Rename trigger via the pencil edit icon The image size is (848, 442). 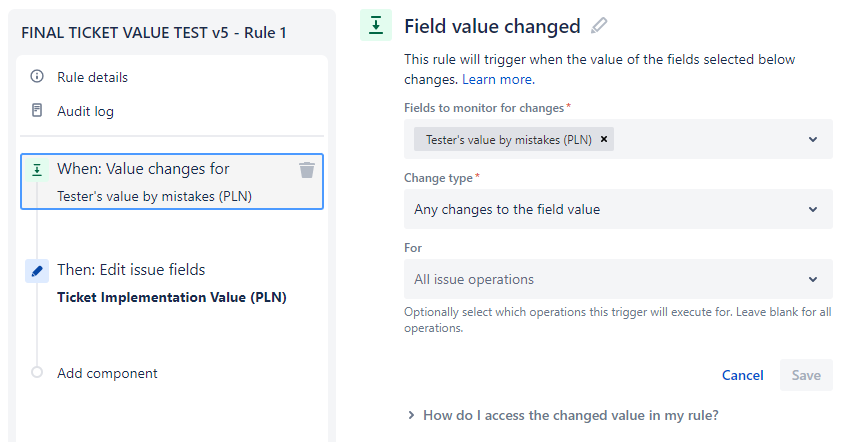[x=599, y=25]
